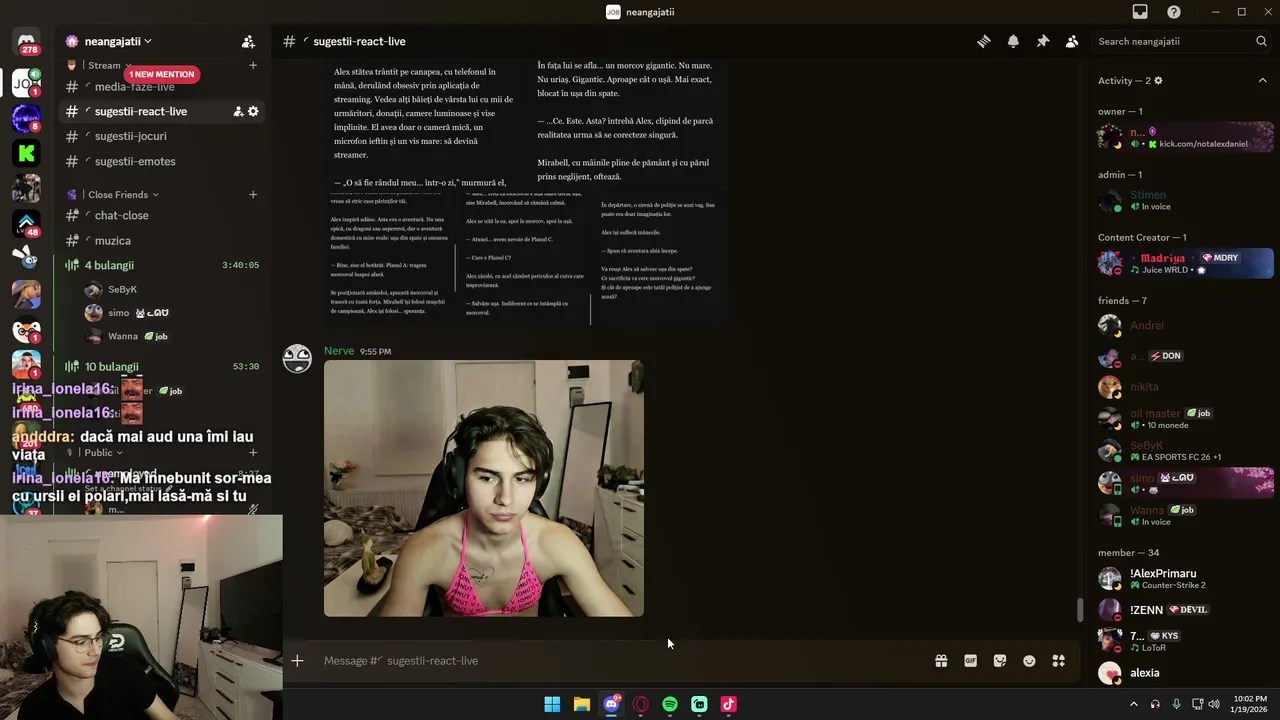Viewport: 1280px width, 720px height.
Task: Open the green Kick server icon
Action: pos(26,153)
